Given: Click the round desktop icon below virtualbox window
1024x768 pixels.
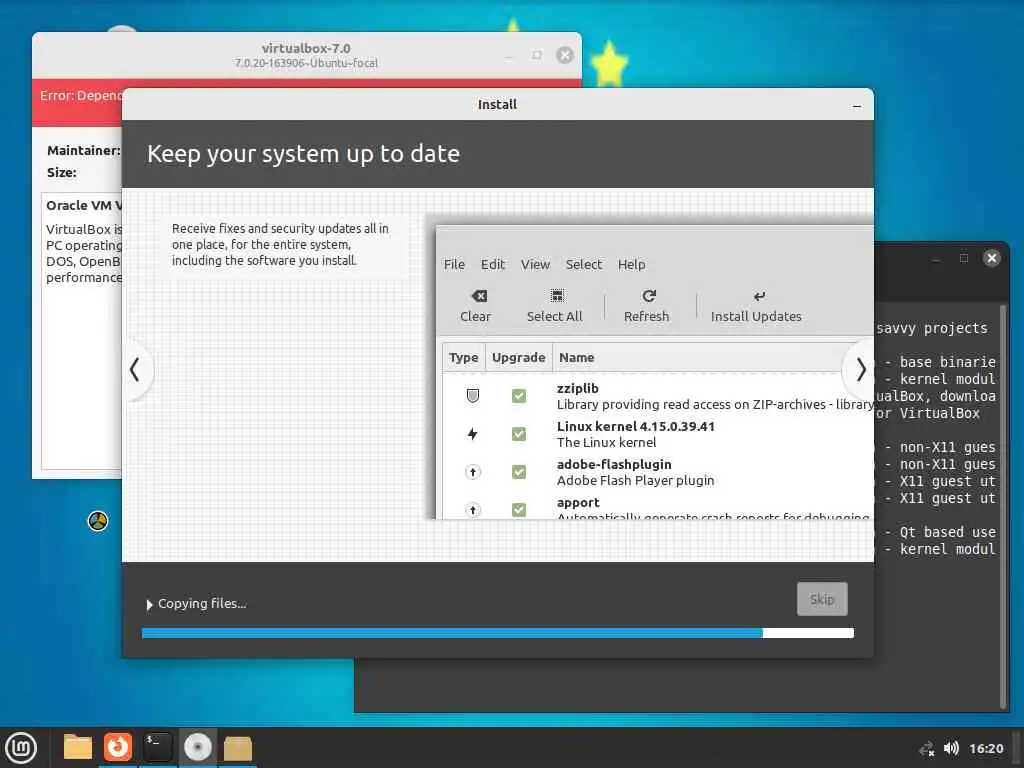Looking at the screenshot, I should (x=98, y=521).
